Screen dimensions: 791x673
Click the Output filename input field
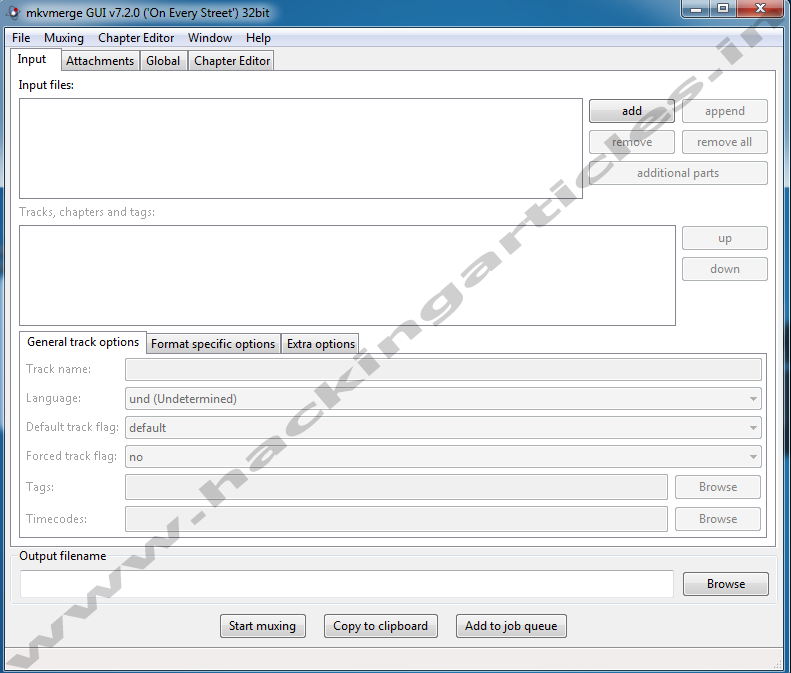347,584
